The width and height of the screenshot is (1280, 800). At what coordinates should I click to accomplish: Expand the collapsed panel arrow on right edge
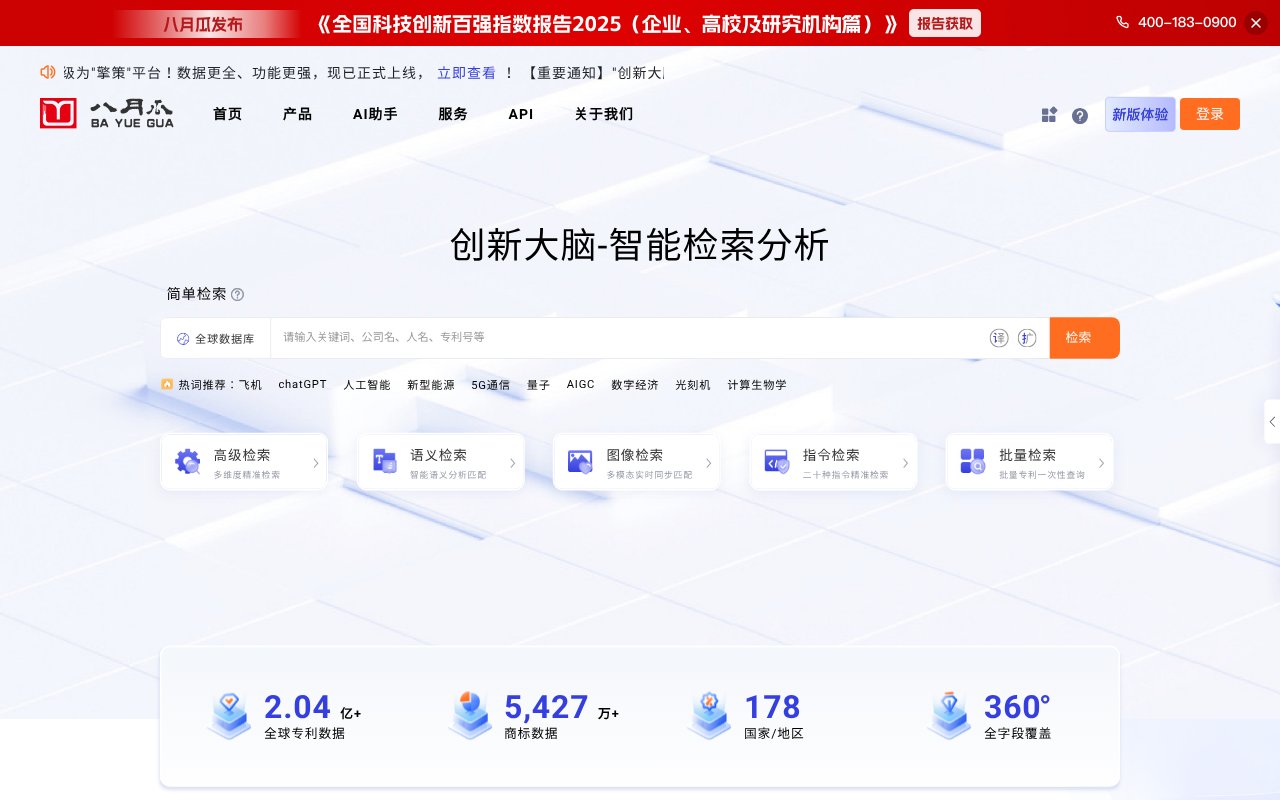(x=1274, y=421)
